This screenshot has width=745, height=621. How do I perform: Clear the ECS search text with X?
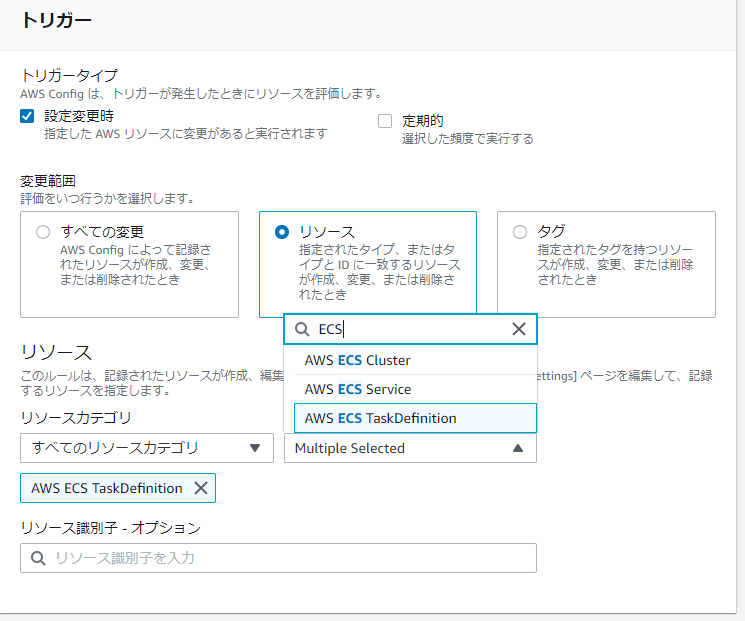click(x=519, y=329)
